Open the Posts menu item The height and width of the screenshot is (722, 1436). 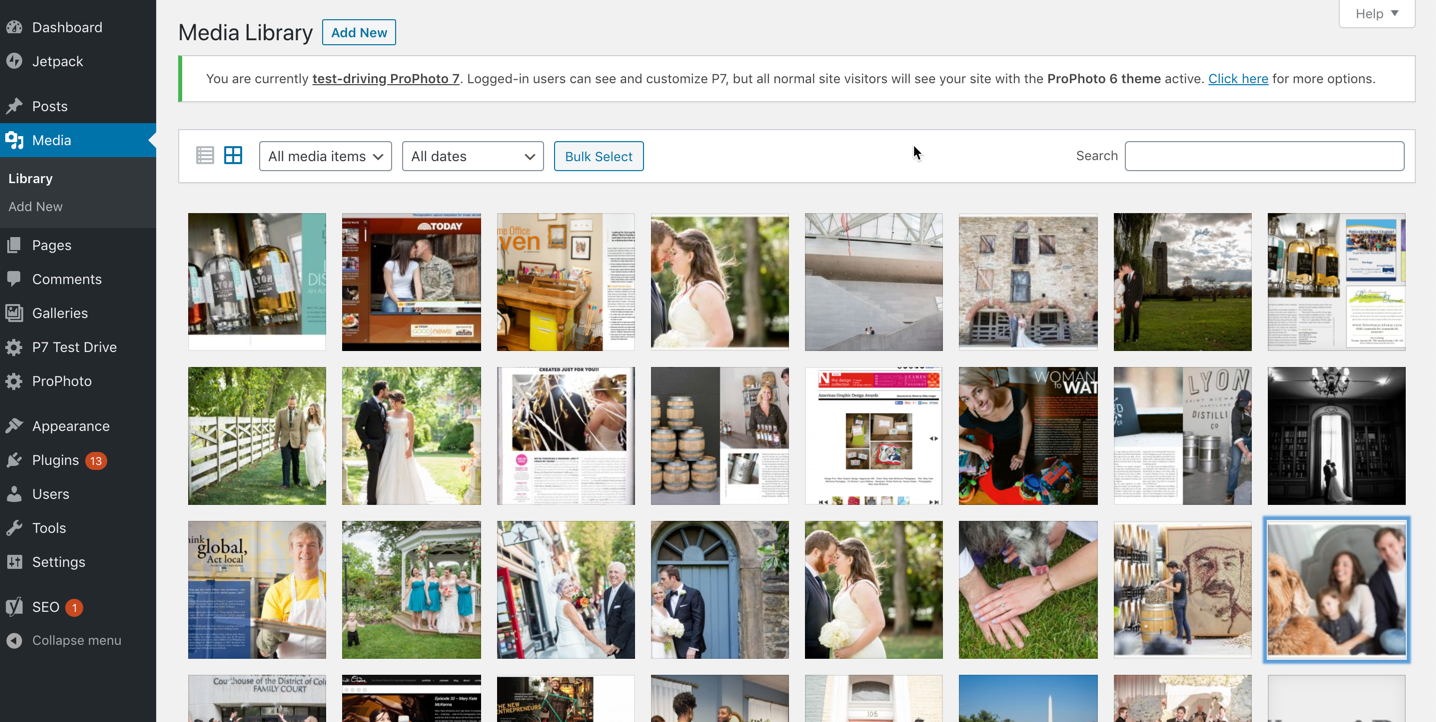(50, 106)
